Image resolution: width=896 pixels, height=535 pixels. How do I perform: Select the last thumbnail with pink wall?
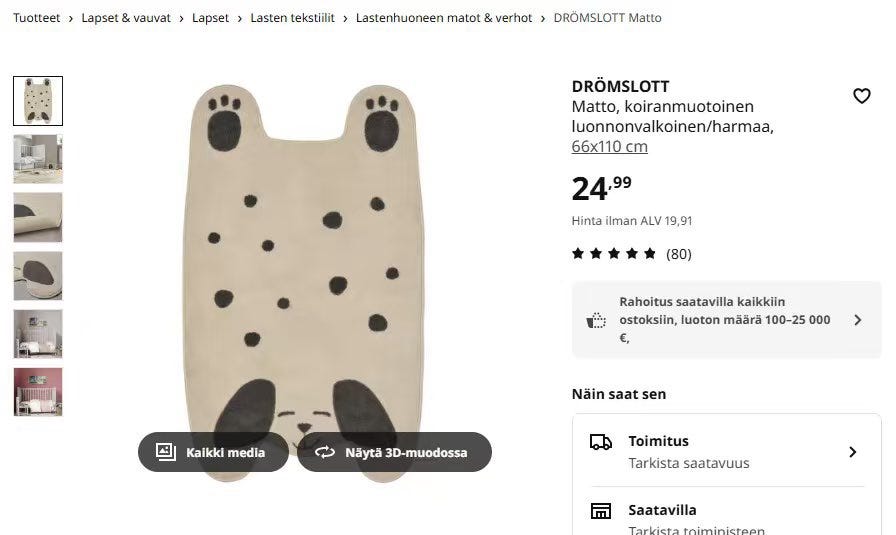pyautogui.click(x=38, y=392)
